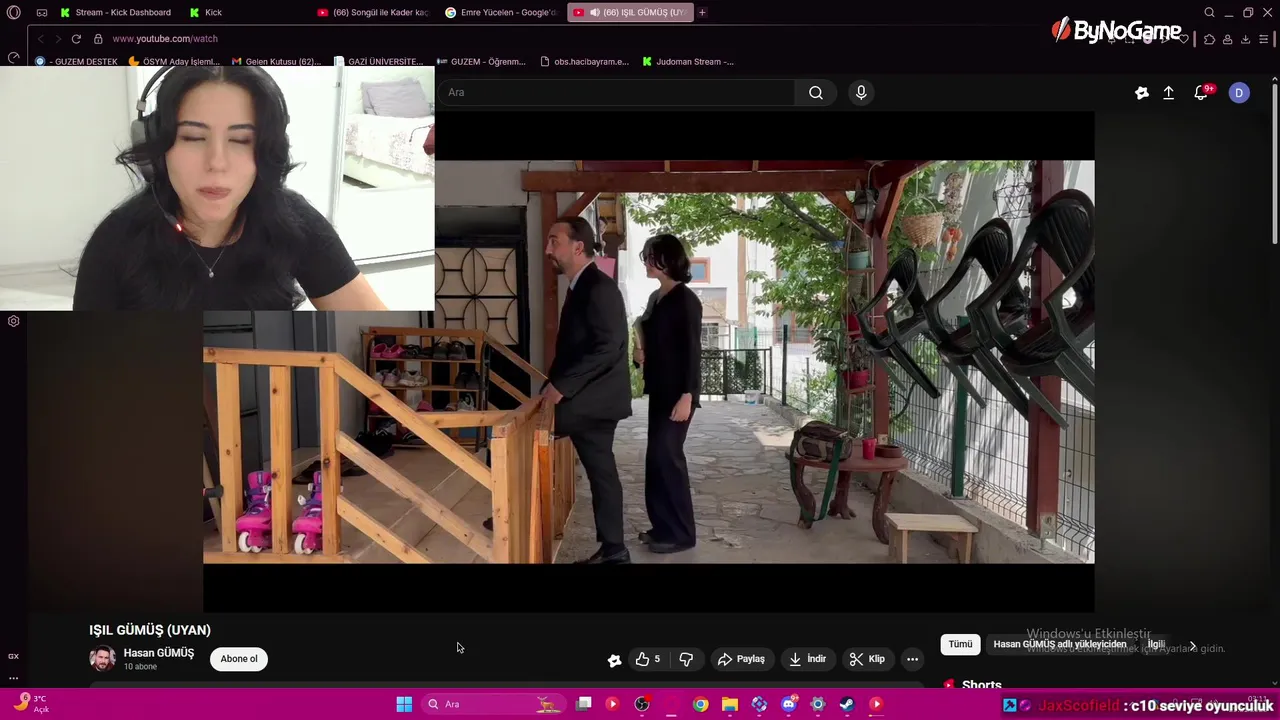Click the site lock icon in address bar

pos(98,38)
